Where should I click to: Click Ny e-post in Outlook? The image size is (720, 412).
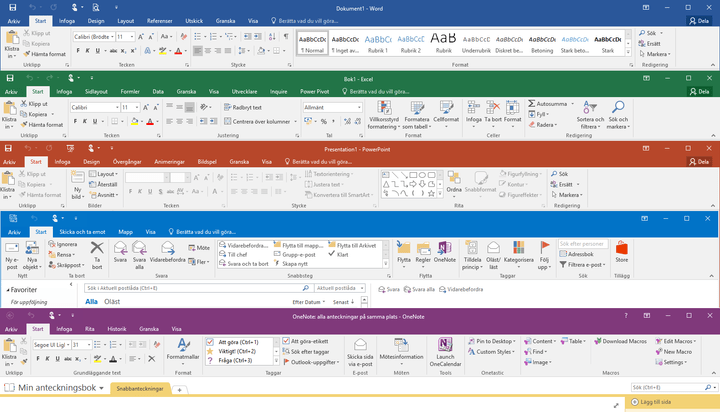[x=12, y=252]
